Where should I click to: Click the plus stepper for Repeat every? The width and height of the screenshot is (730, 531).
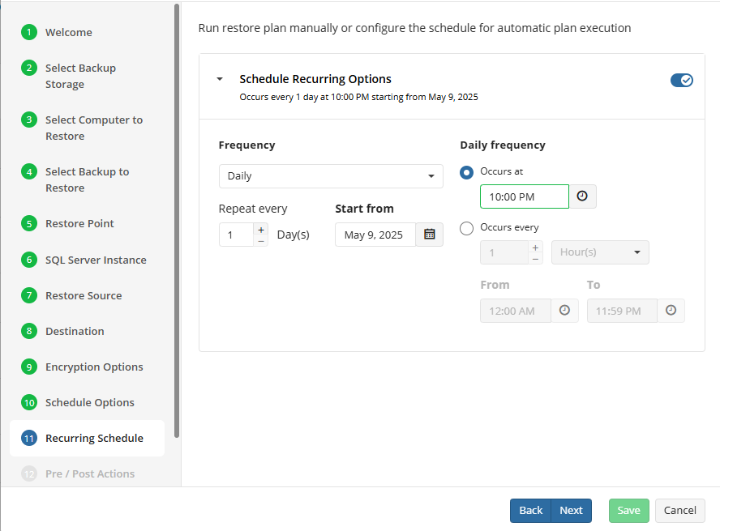tap(261, 229)
